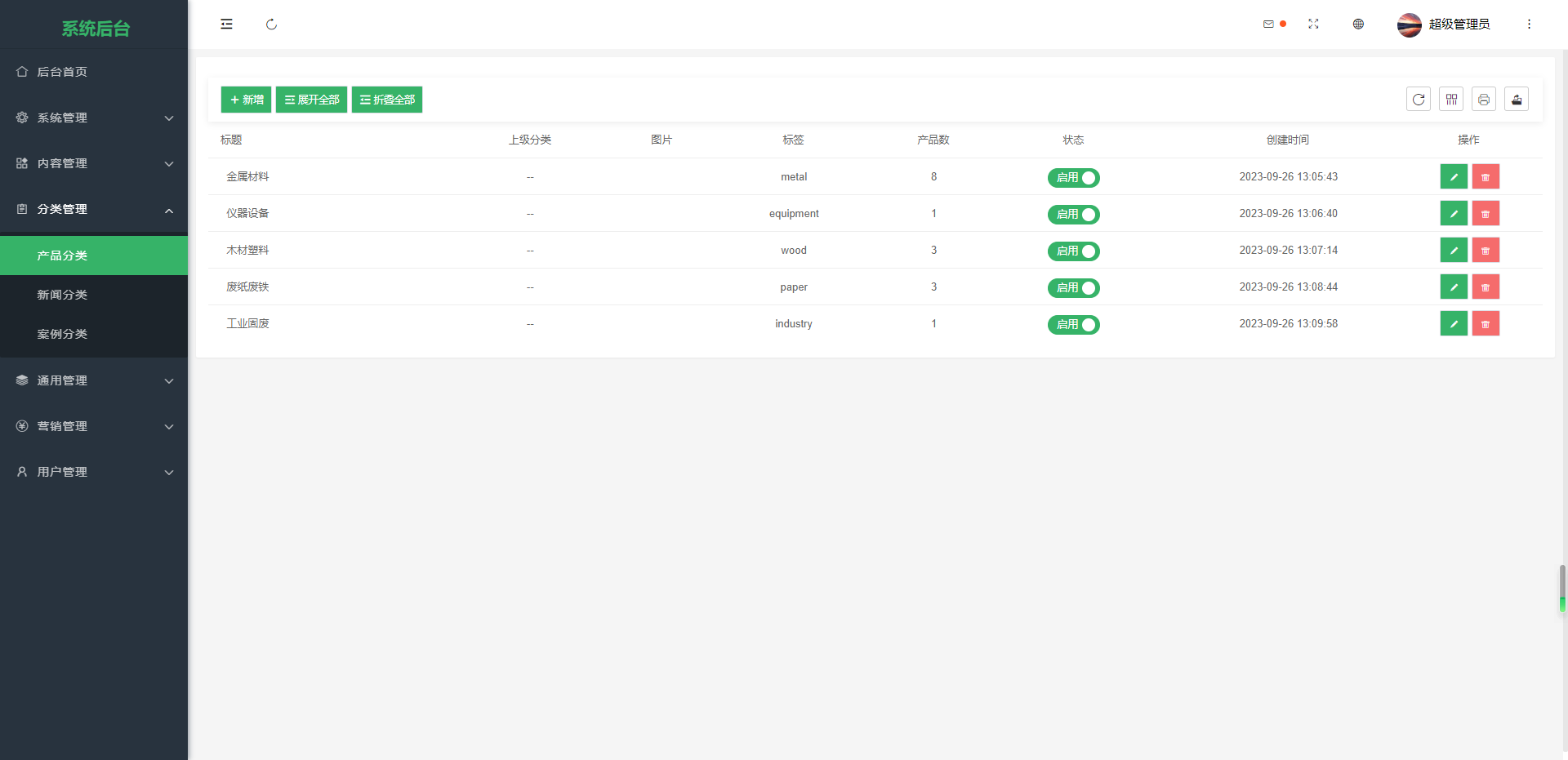The image size is (1568, 760).
Task: Open 新闻分类 in the sidebar
Action: coord(62,295)
